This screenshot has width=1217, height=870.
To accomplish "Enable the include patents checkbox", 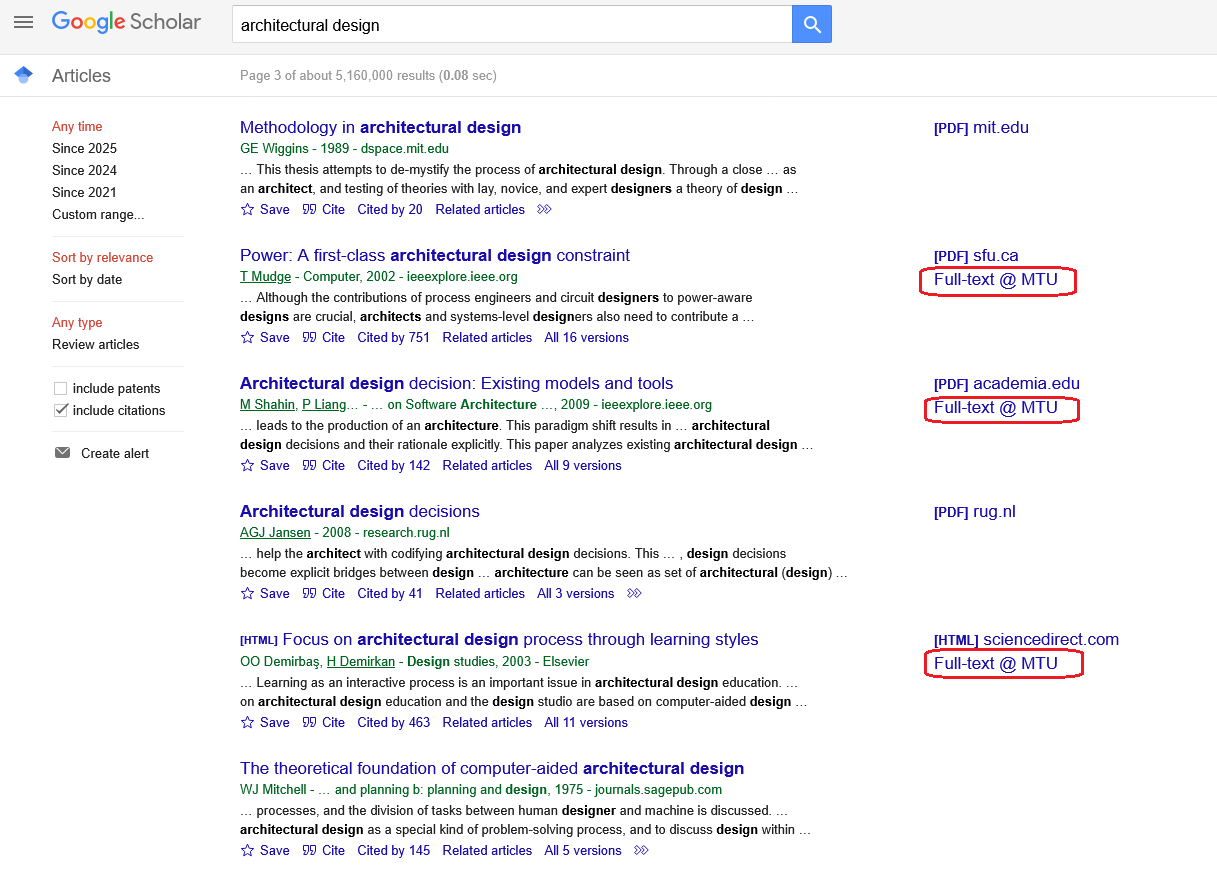I will click(61, 388).
